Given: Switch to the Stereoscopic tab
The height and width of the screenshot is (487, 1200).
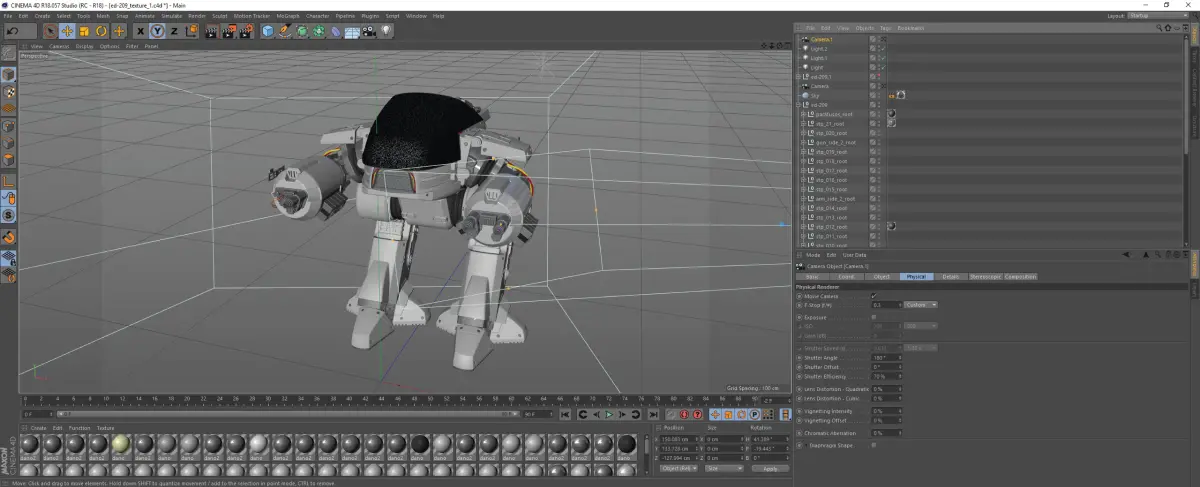Looking at the screenshot, I should 986,276.
